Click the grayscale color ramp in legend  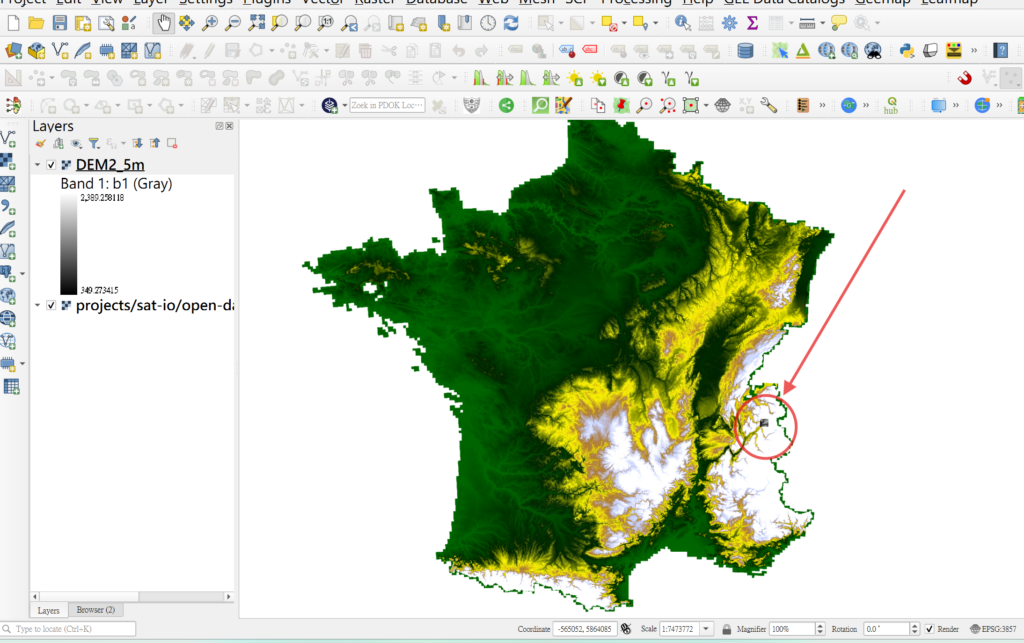click(x=67, y=243)
